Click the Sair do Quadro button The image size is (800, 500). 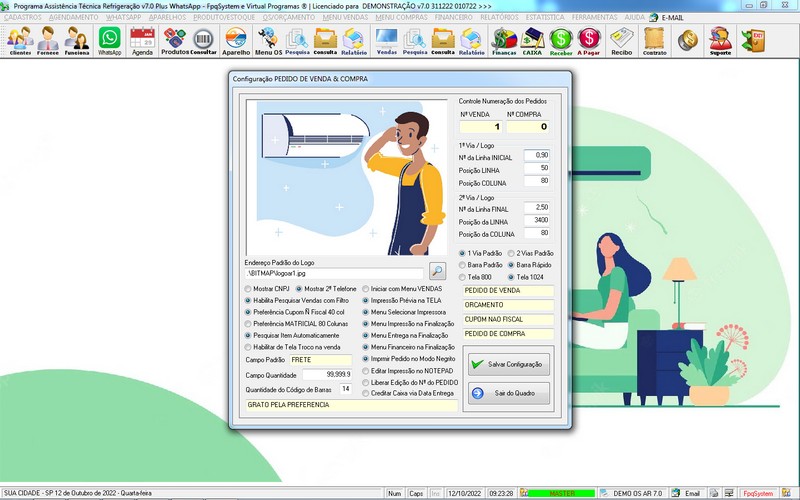[x=509, y=393]
